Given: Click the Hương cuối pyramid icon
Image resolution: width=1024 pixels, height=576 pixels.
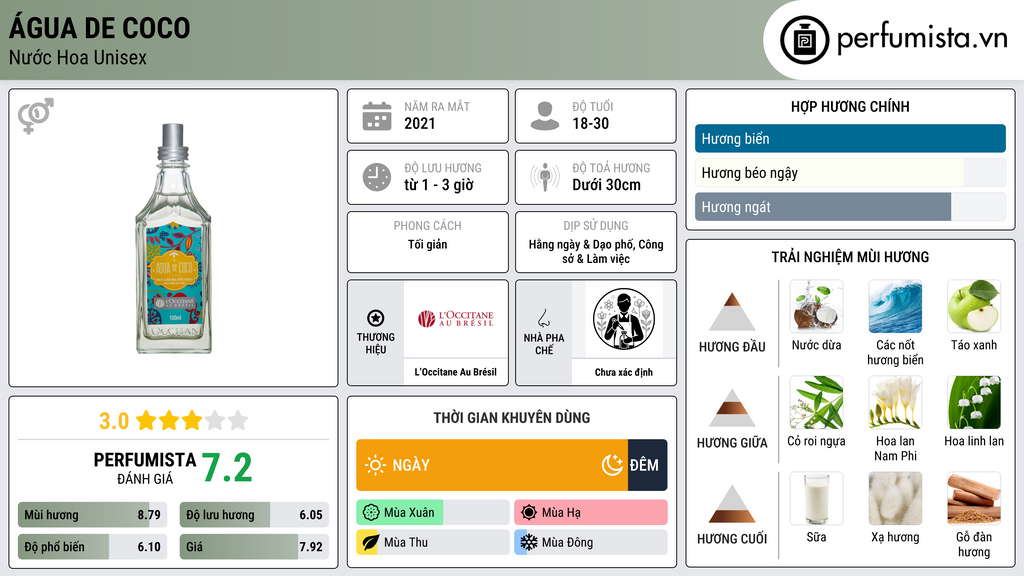Looking at the screenshot, I should [732, 504].
